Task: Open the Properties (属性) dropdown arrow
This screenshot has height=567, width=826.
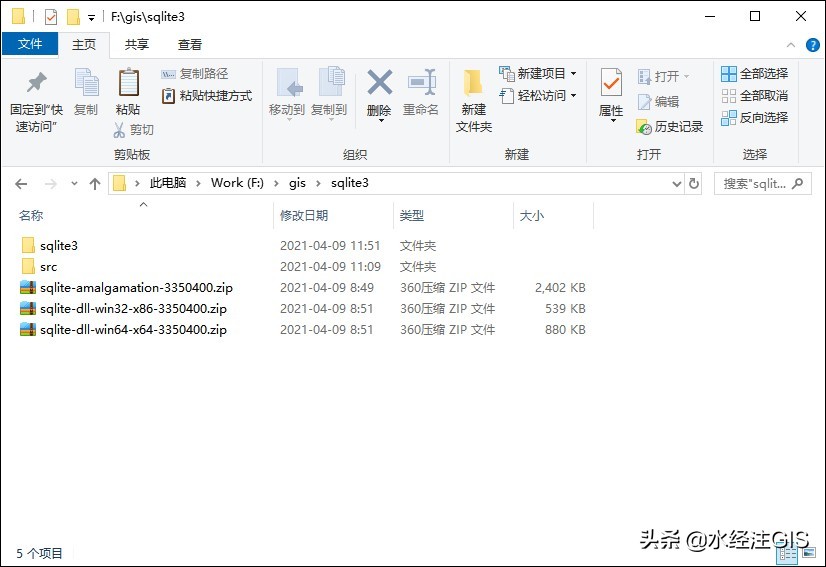Action: (613, 121)
